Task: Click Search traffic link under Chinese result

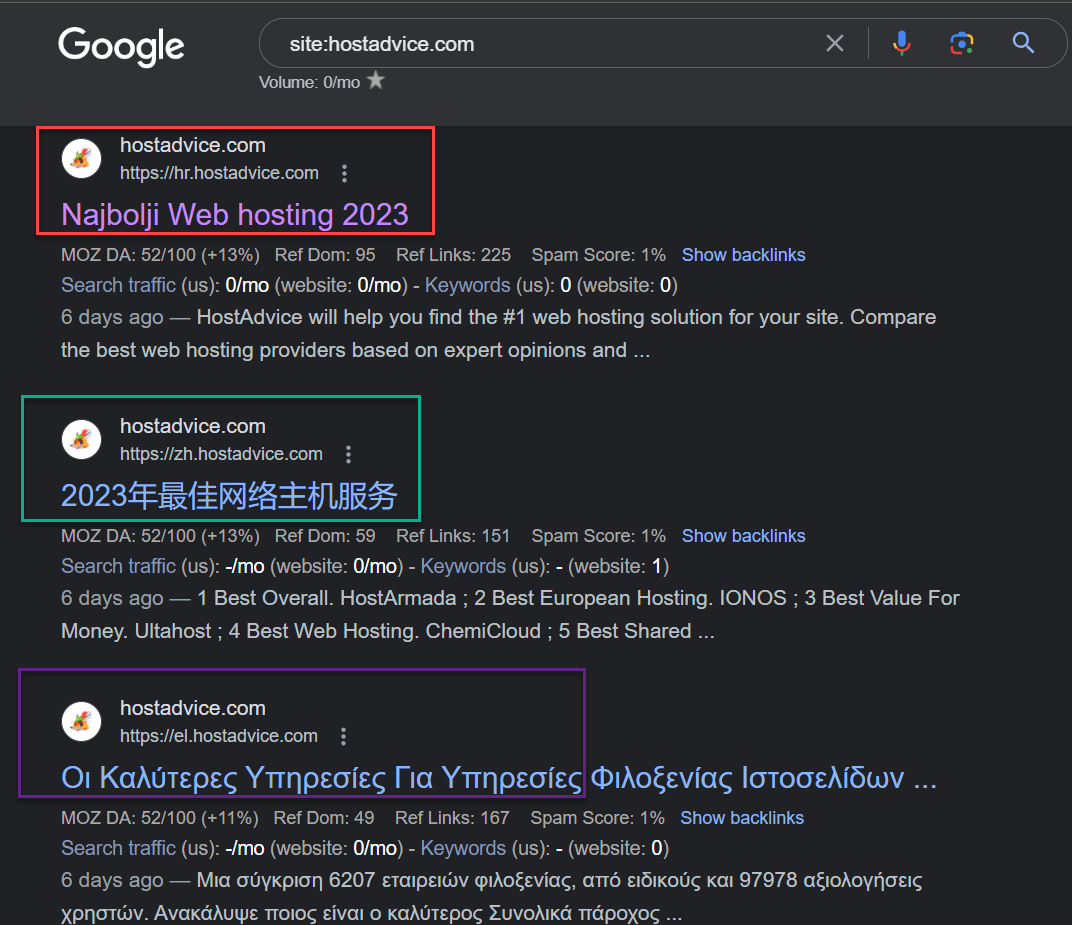Action: pos(118,566)
